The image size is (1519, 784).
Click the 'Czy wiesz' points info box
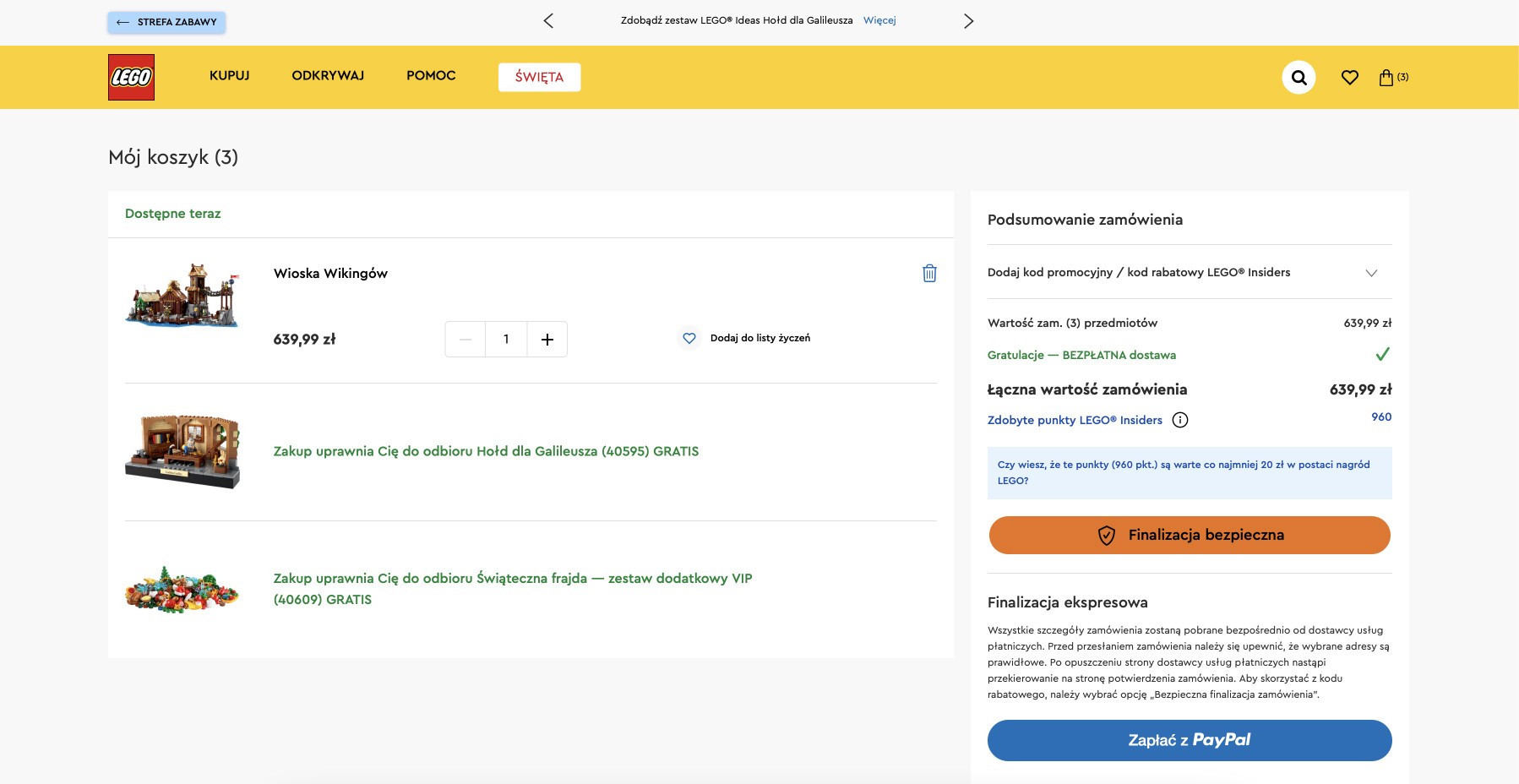1190,473
